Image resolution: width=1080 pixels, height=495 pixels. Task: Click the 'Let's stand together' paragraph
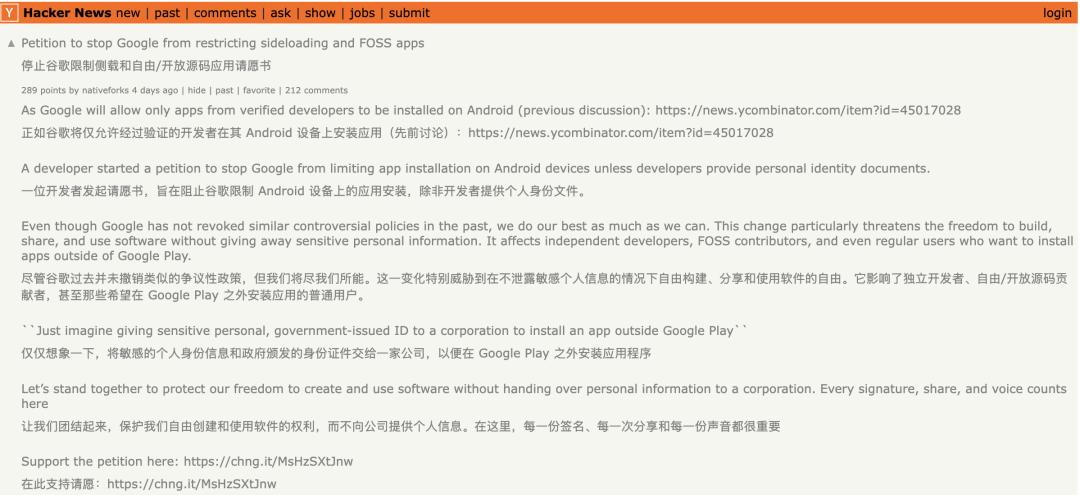[544, 397]
